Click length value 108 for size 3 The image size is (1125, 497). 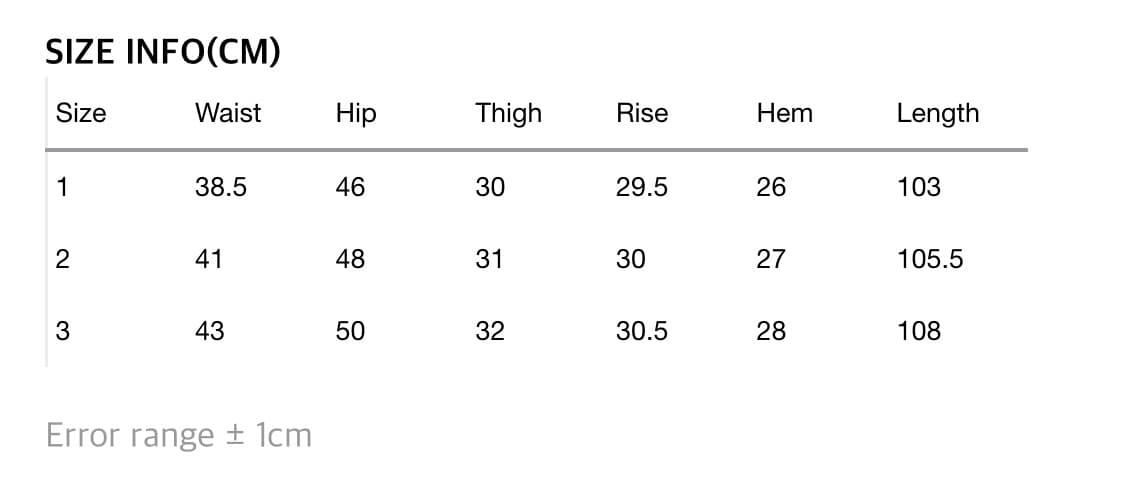919,331
